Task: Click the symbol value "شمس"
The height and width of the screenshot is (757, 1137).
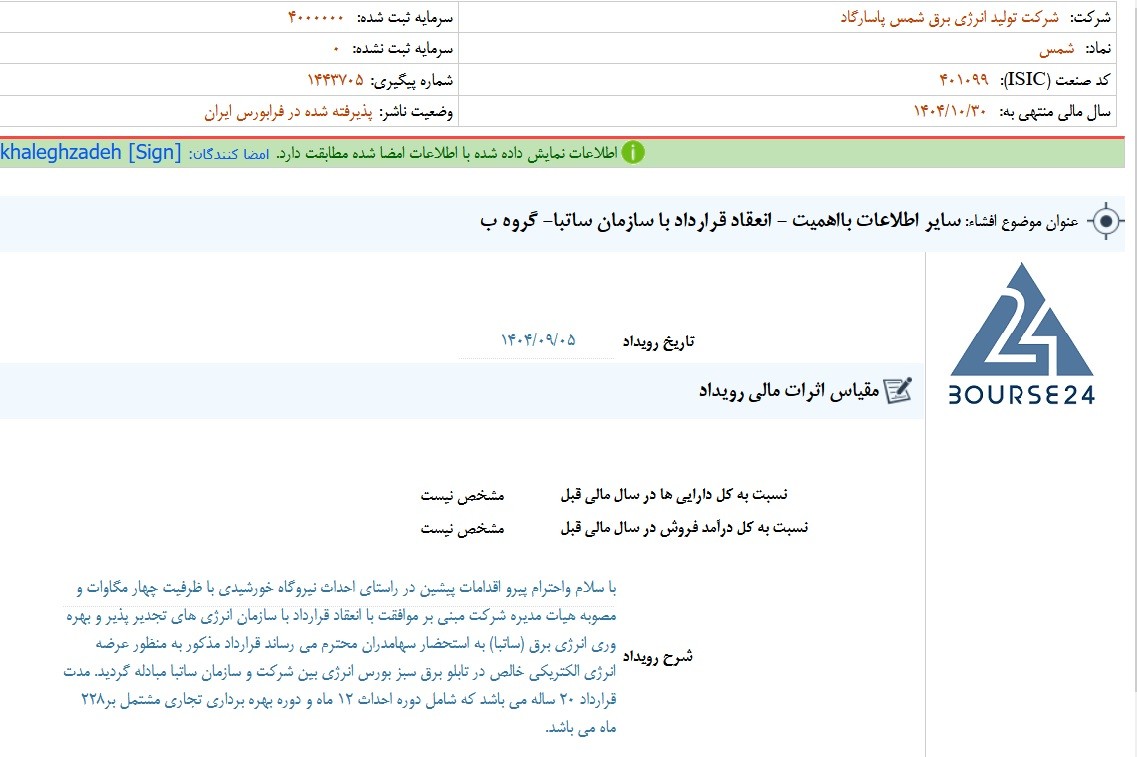Action: pyautogui.click(x=1057, y=49)
